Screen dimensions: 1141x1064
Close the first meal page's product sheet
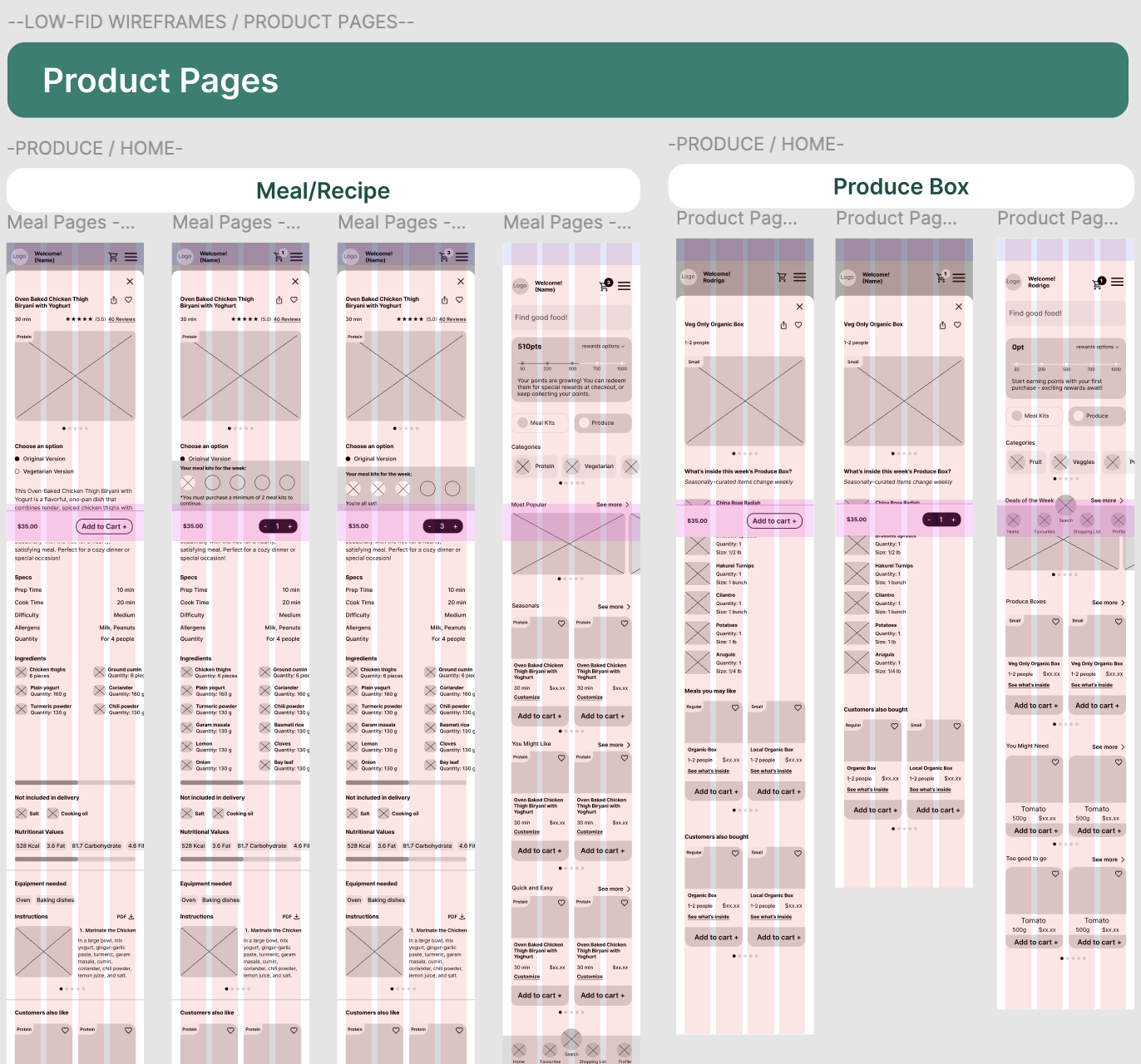click(x=130, y=282)
